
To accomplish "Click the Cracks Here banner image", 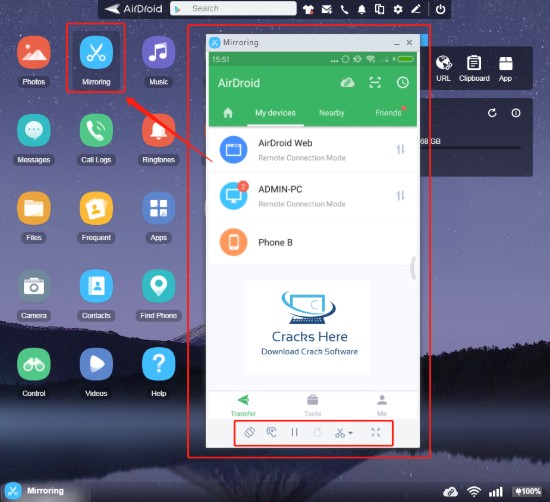I will pyautogui.click(x=308, y=327).
